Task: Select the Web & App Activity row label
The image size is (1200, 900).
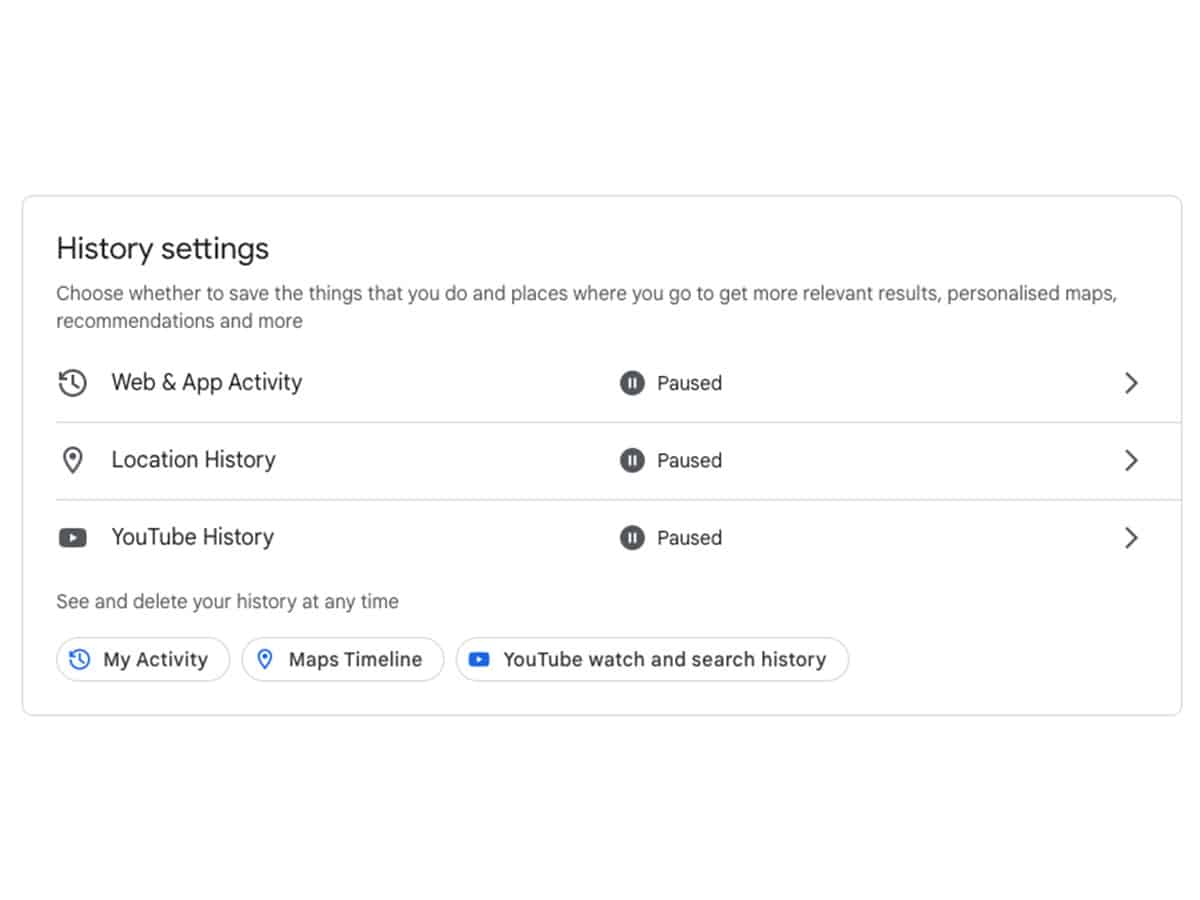Action: pyautogui.click(x=206, y=382)
